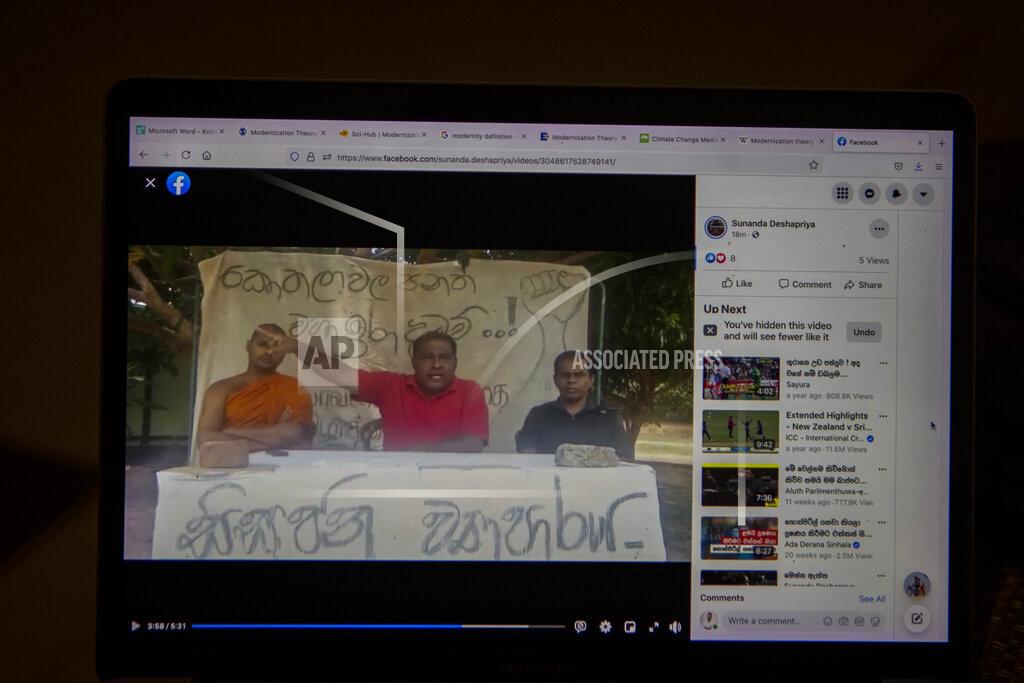Open a new browser tab

point(942,143)
